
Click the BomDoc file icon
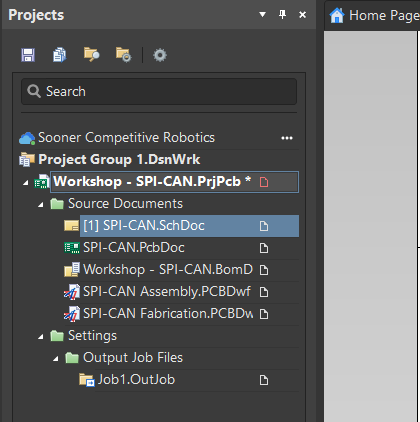pyautogui.click(x=72, y=270)
